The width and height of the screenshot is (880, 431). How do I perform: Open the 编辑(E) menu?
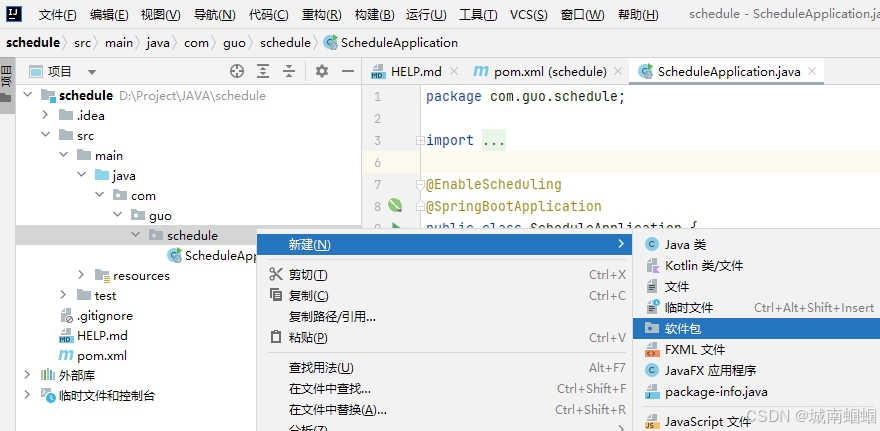(109, 15)
